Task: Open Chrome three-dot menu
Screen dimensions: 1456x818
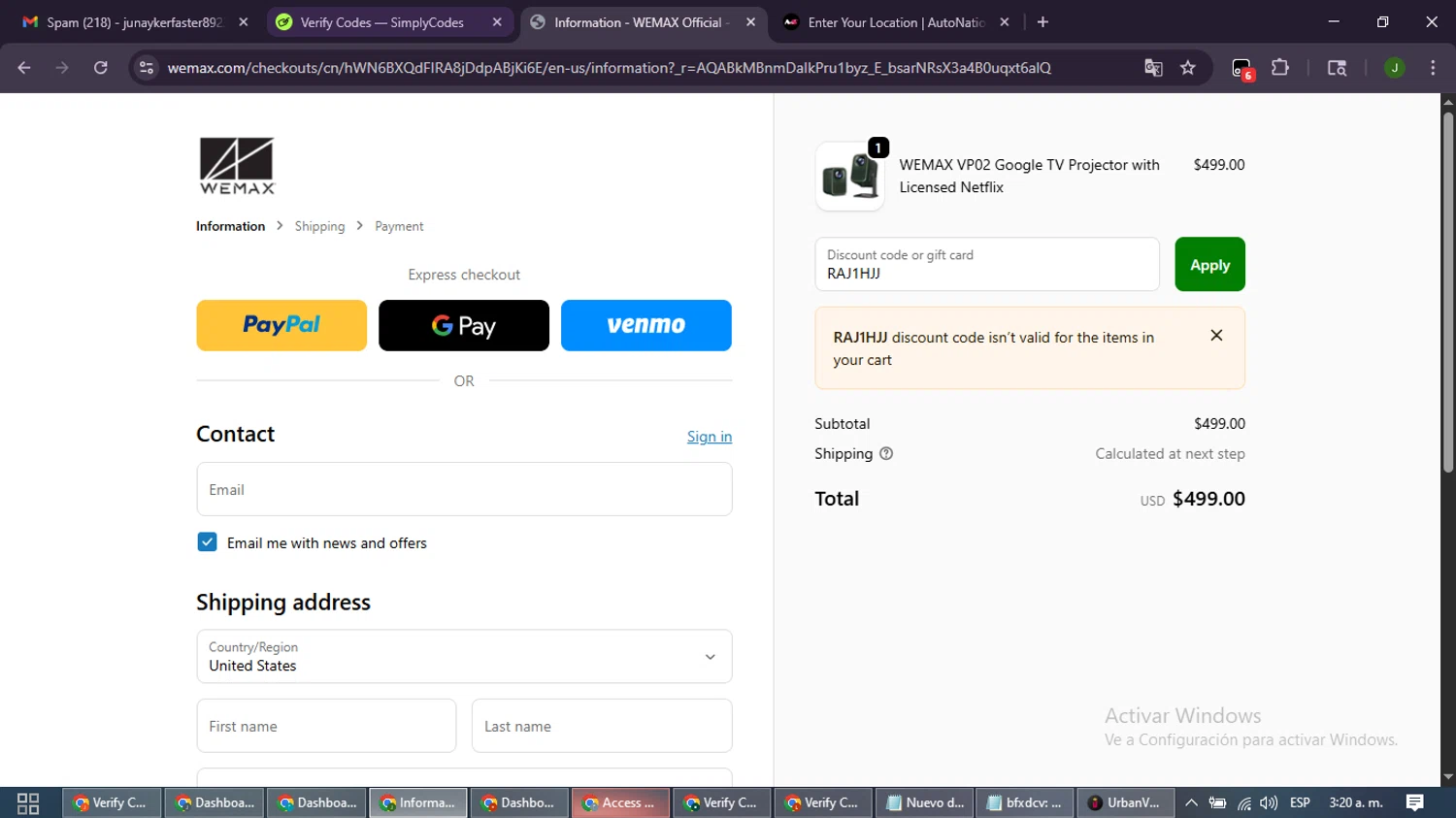Action: tap(1433, 68)
